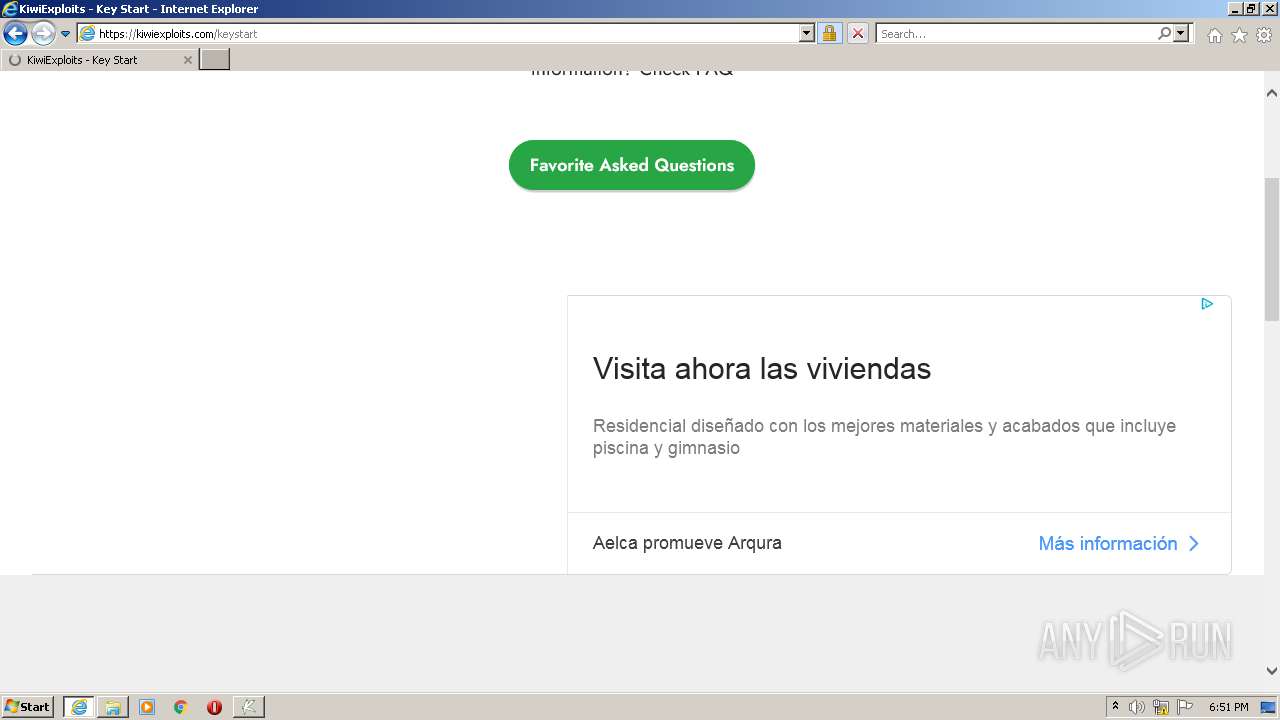Click the Residencial diseñado ad description text
This screenshot has height=720, width=1280.
(884, 437)
